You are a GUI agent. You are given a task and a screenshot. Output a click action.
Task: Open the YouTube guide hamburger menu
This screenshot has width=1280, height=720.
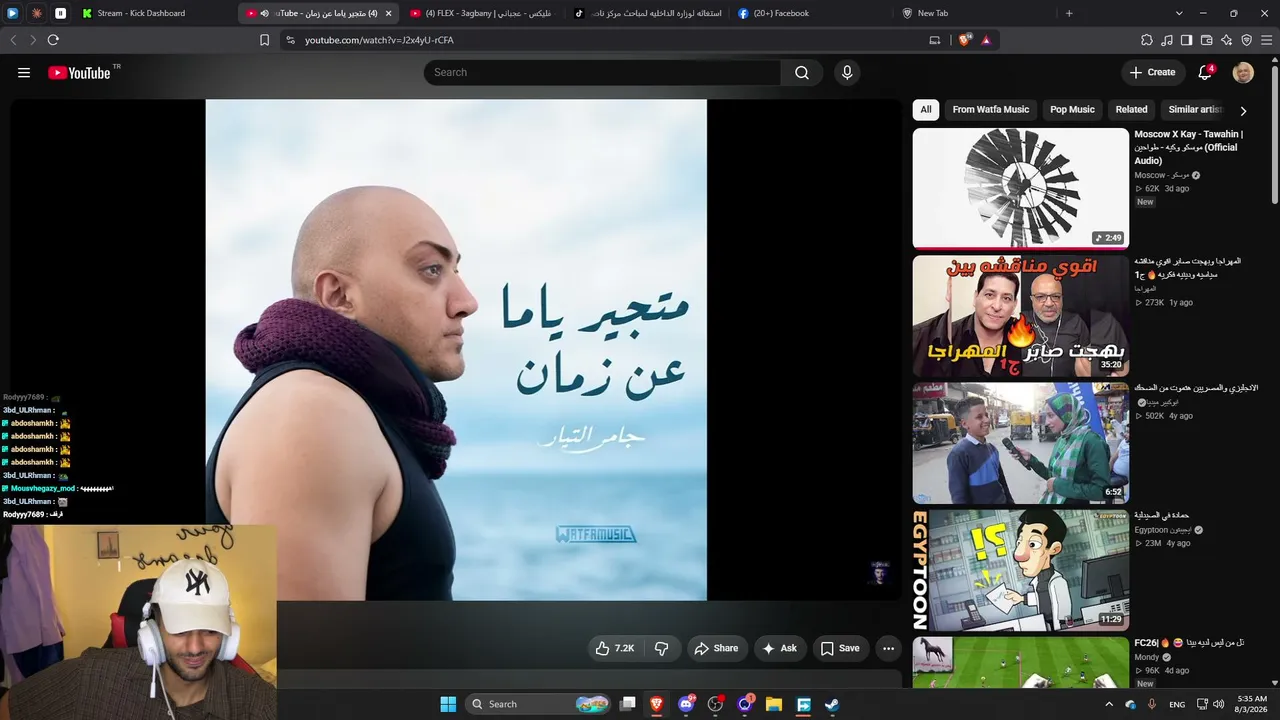pyautogui.click(x=24, y=72)
